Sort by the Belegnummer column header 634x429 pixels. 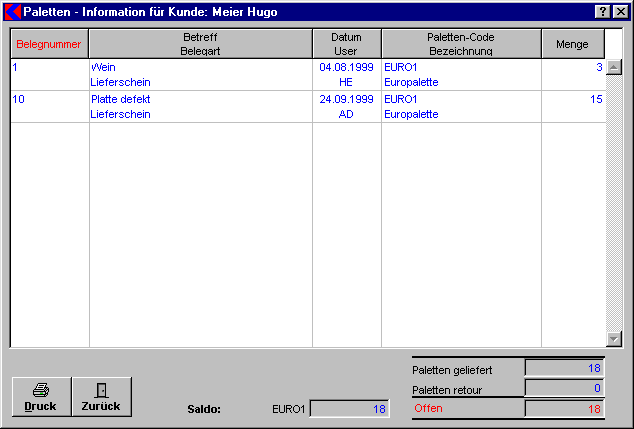point(49,44)
